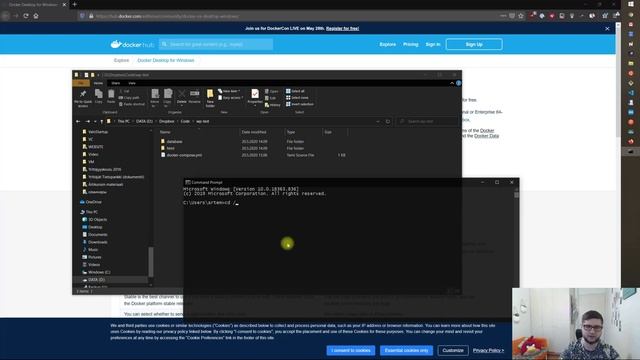Click the Explorer search box

428,121
